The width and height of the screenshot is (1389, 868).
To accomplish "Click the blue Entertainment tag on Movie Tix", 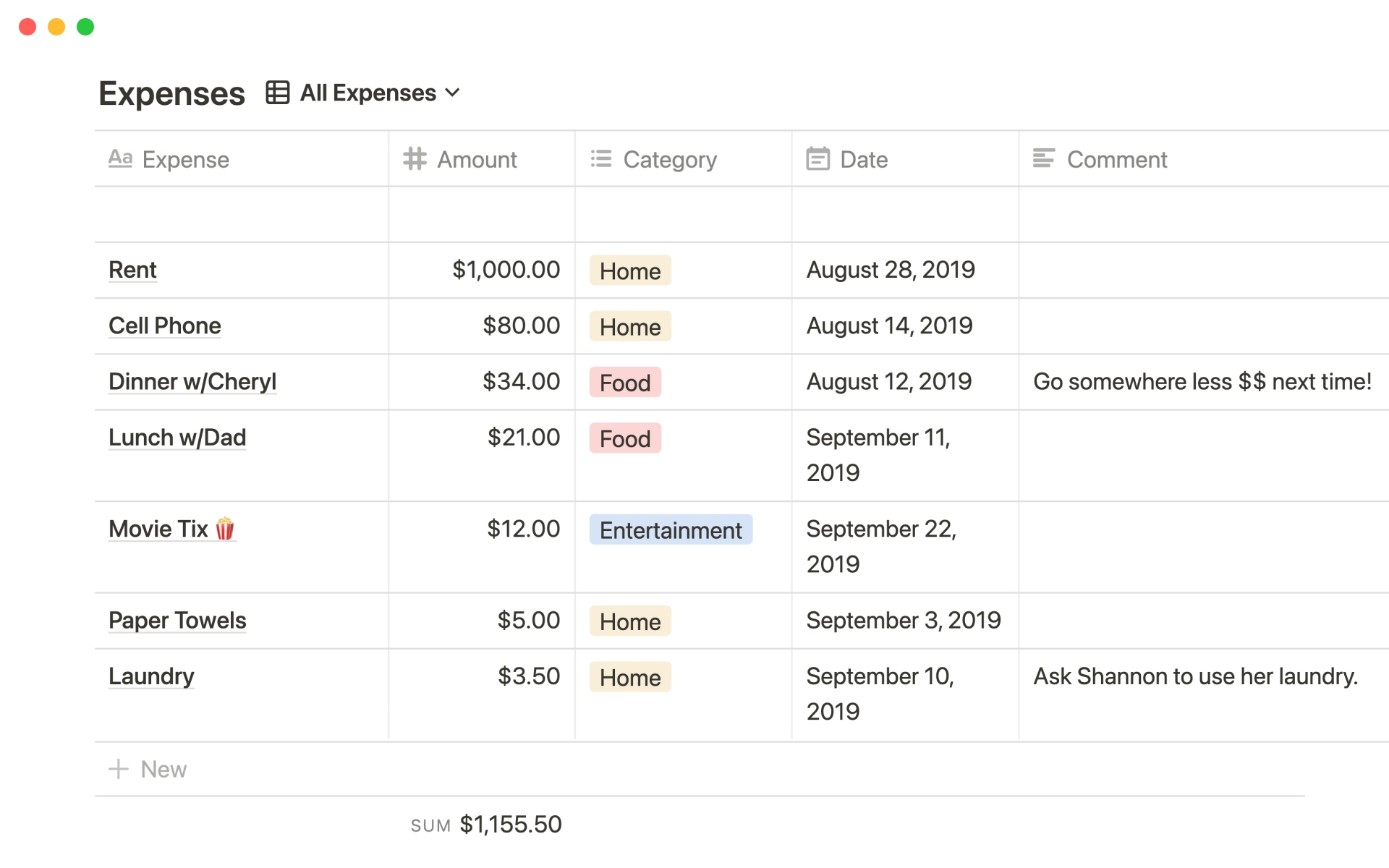I will pos(670,529).
